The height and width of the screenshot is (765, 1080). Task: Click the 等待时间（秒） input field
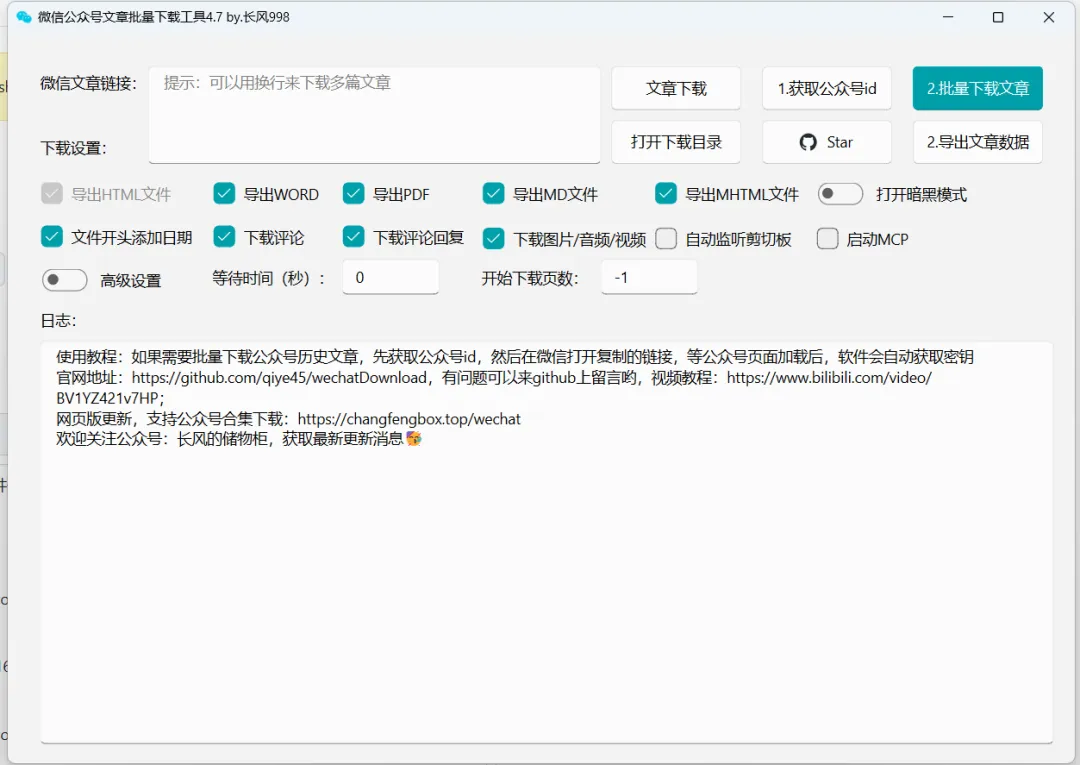coord(391,277)
